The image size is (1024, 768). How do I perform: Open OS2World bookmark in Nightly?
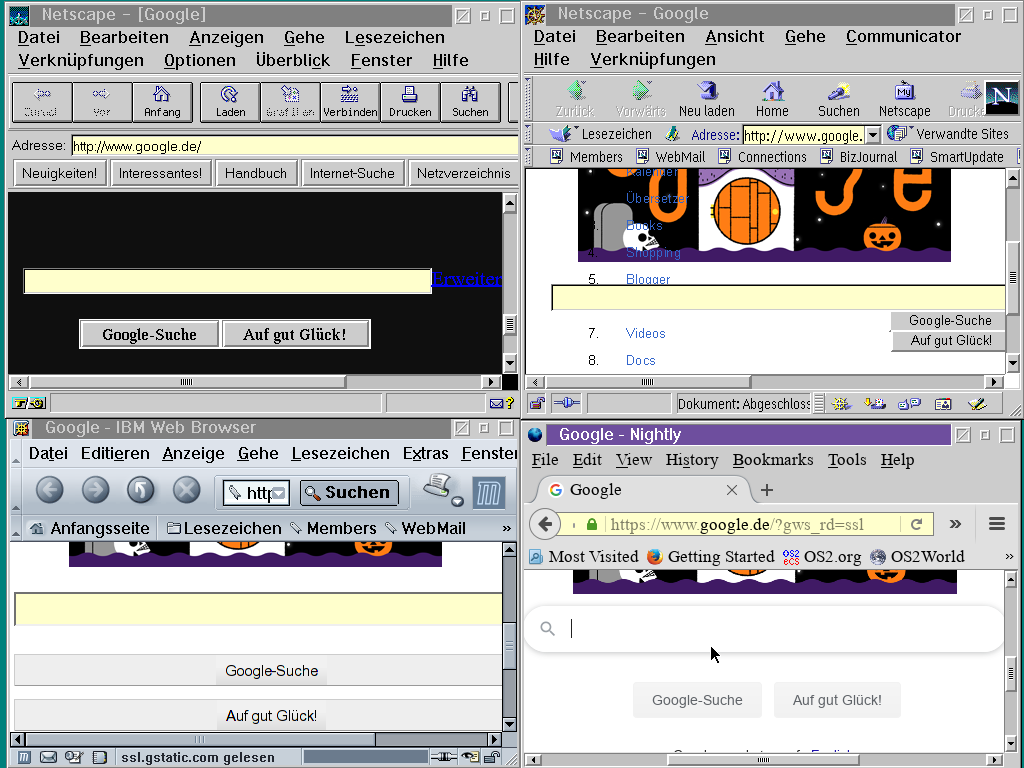[x=917, y=556]
